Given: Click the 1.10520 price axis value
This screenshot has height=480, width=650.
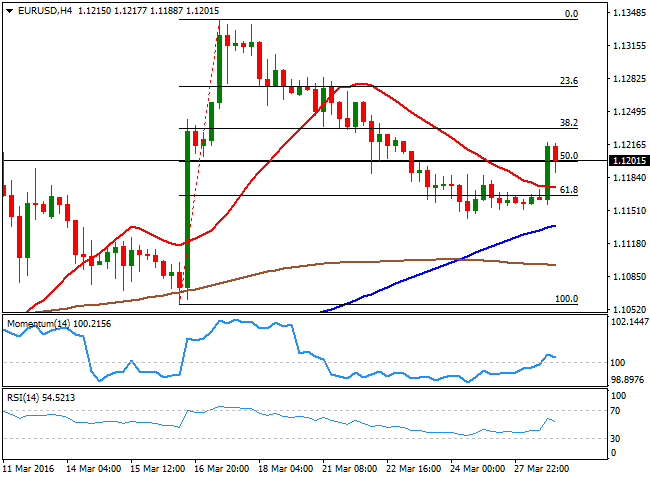Looking at the screenshot, I should [x=629, y=310].
